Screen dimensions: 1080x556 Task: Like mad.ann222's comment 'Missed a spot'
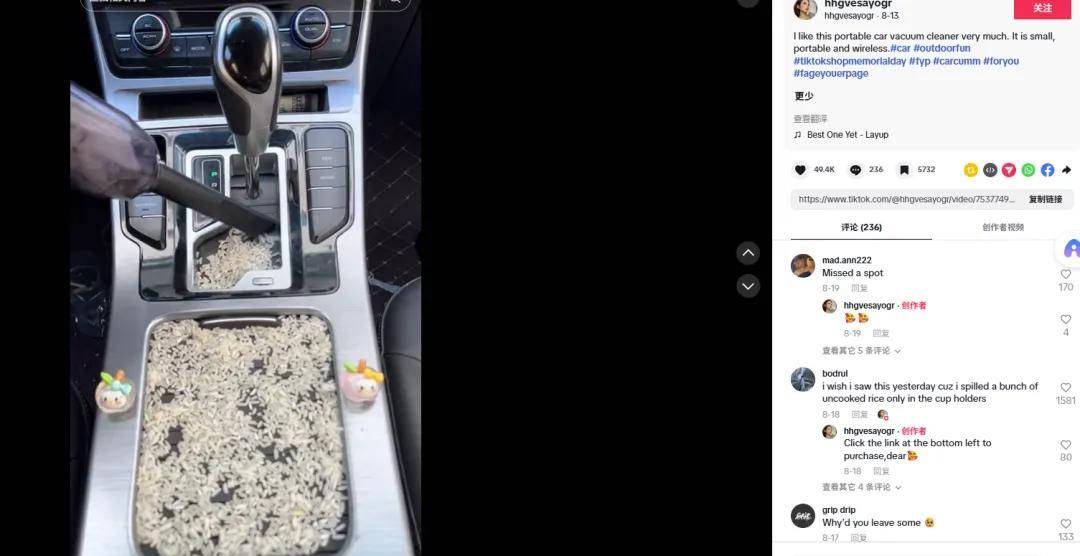[x=1066, y=274]
